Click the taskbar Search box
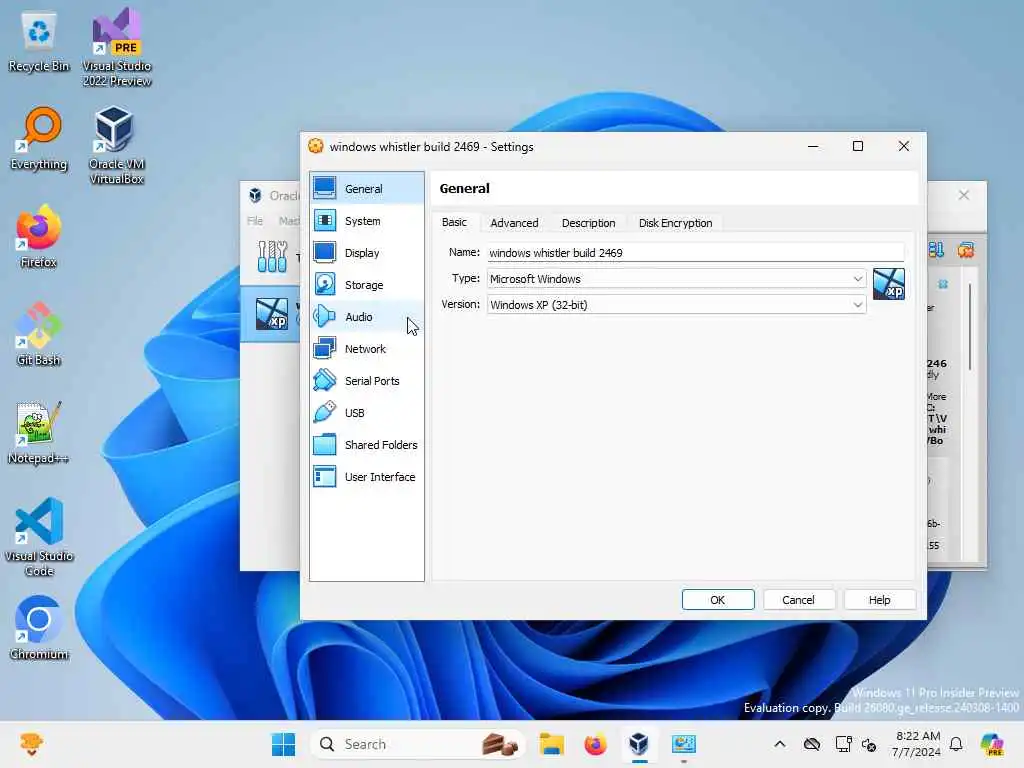The height and width of the screenshot is (768, 1024). coord(418,744)
